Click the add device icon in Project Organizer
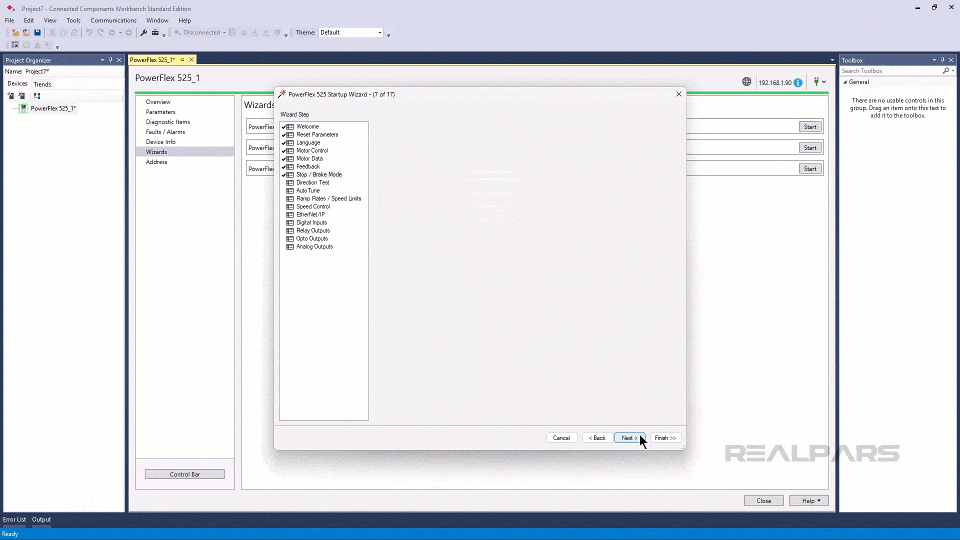The image size is (960, 540). [10, 96]
